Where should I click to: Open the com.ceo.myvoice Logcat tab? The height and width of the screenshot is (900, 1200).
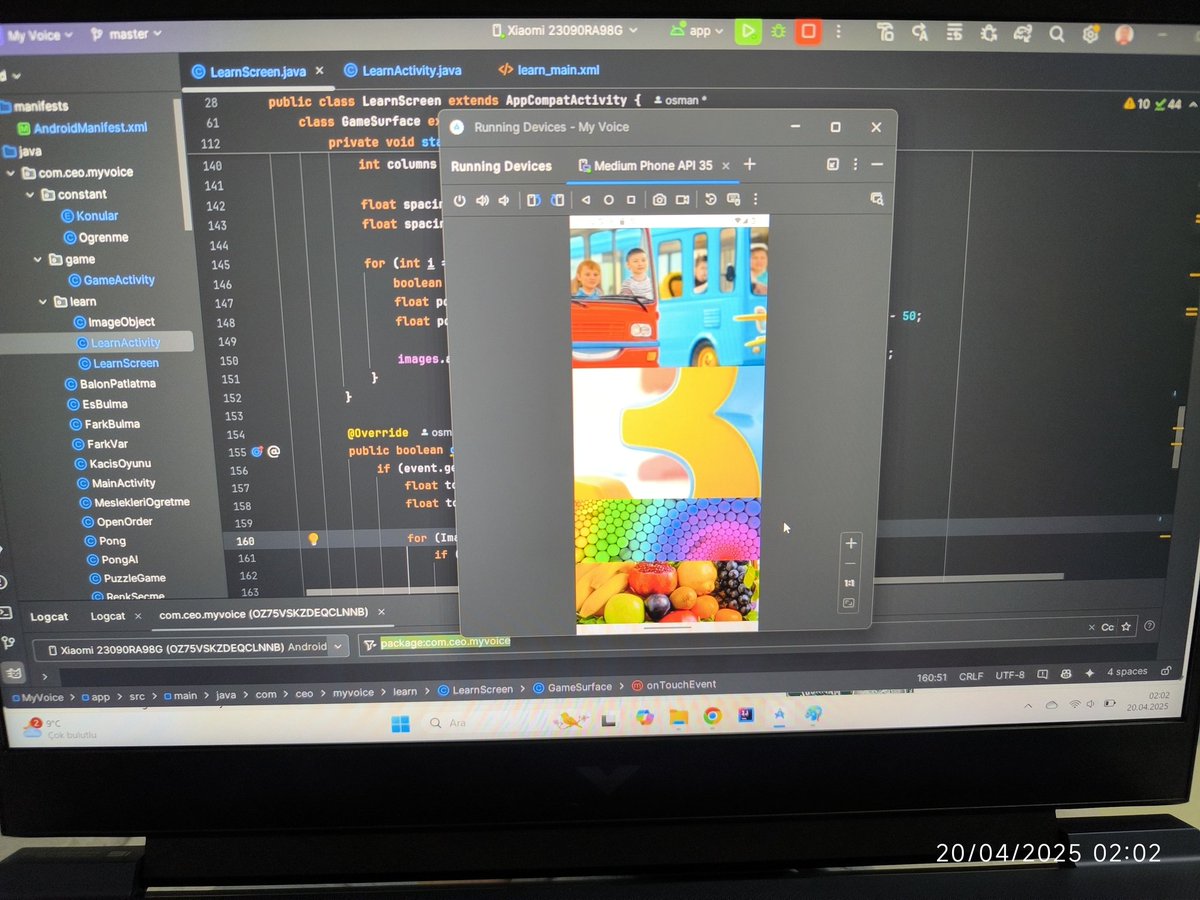coord(263,613)
